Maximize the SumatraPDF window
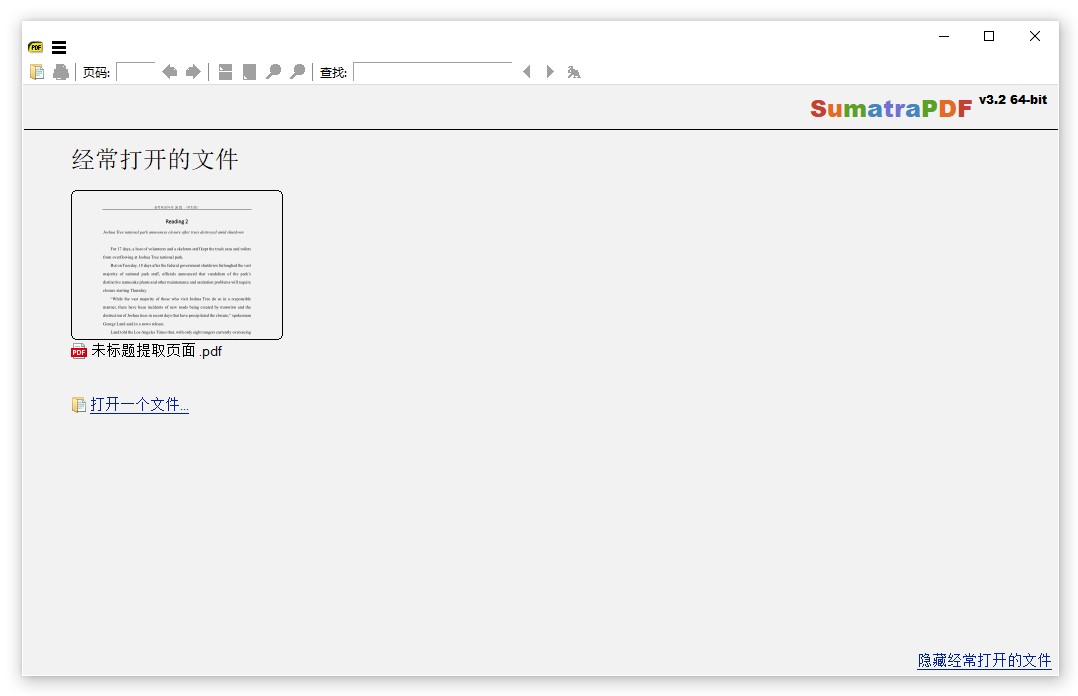The height and width of the screenshot is (696, 1078). click(x=989, y=36)
